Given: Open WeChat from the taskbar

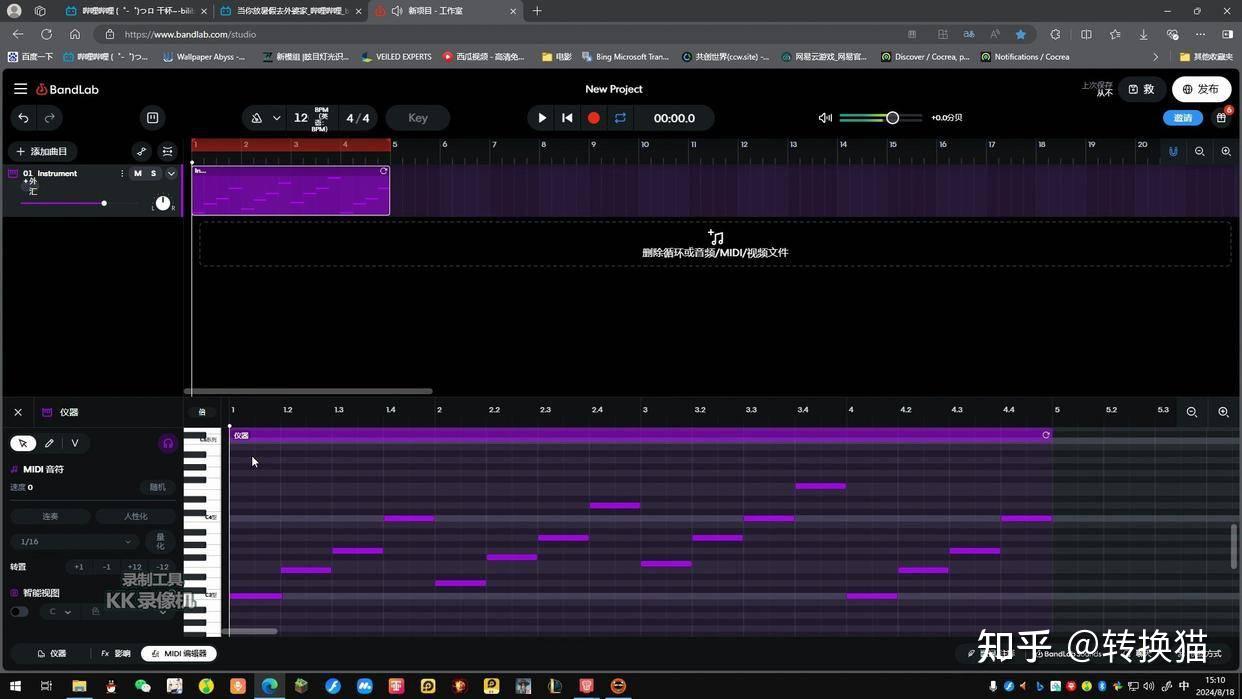Looking at the screenshot, I should click(143, 686).
